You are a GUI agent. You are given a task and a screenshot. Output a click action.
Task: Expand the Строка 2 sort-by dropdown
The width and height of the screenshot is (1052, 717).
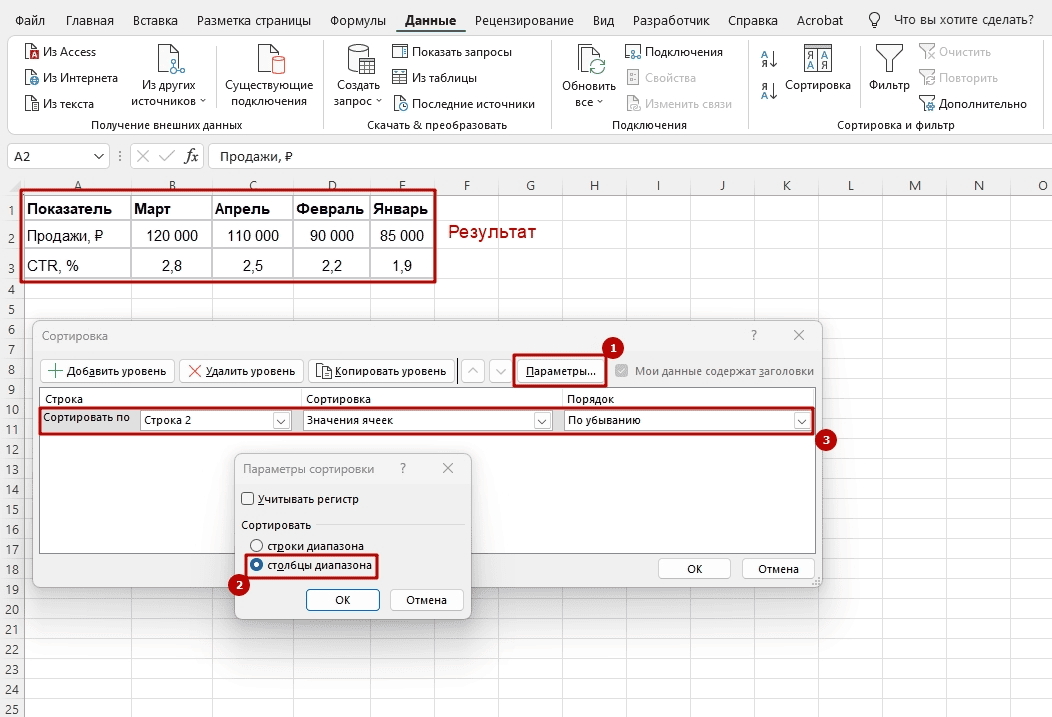coord(281,421)
